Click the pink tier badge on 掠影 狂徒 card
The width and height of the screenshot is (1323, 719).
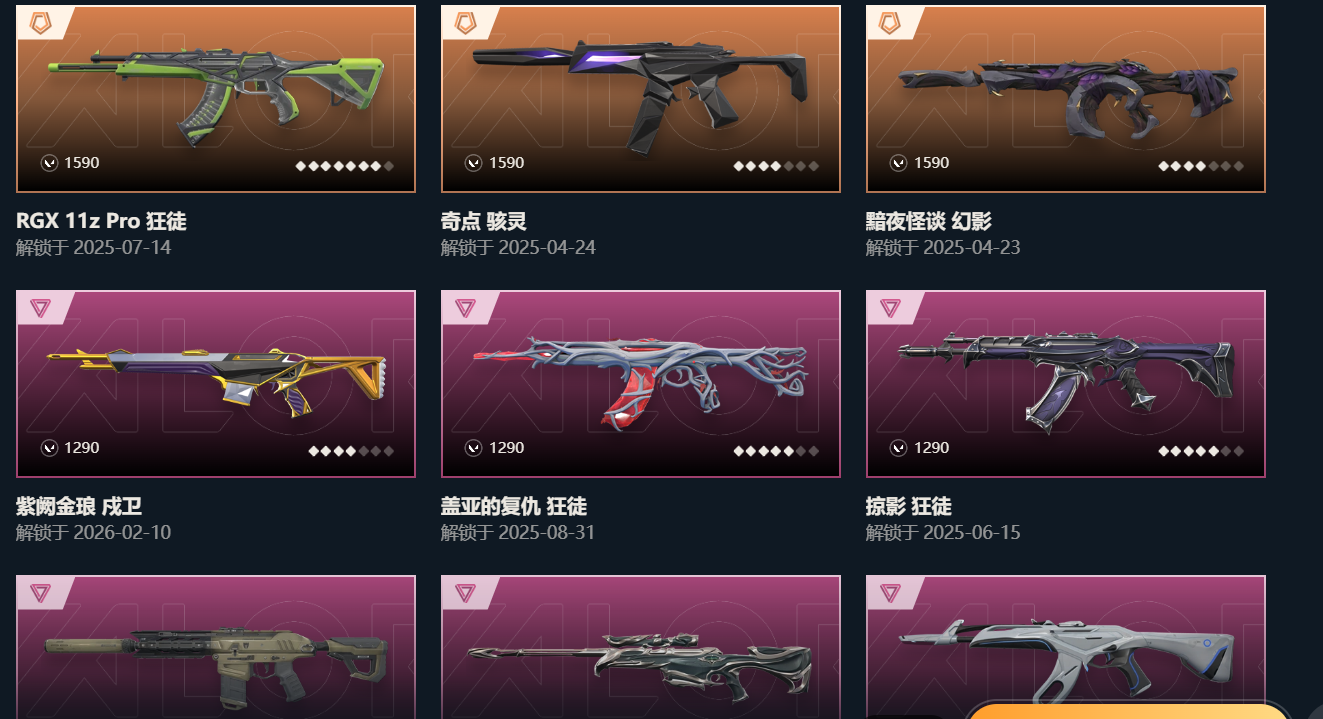891,308
